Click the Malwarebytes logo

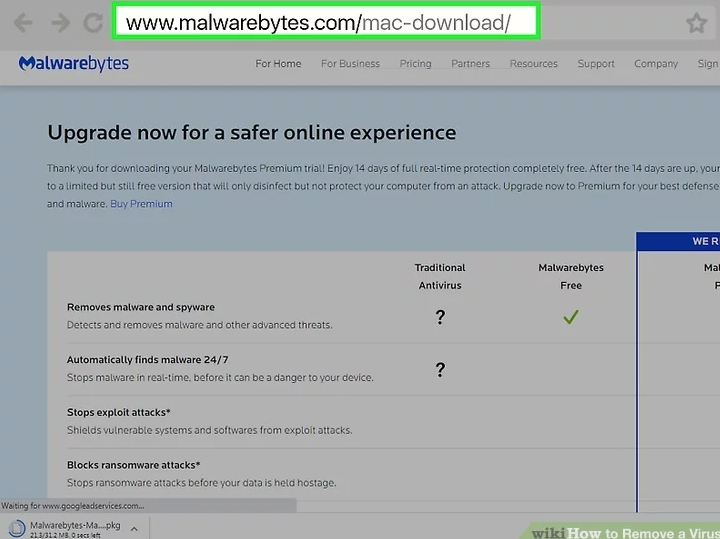[x=74, y=64]
